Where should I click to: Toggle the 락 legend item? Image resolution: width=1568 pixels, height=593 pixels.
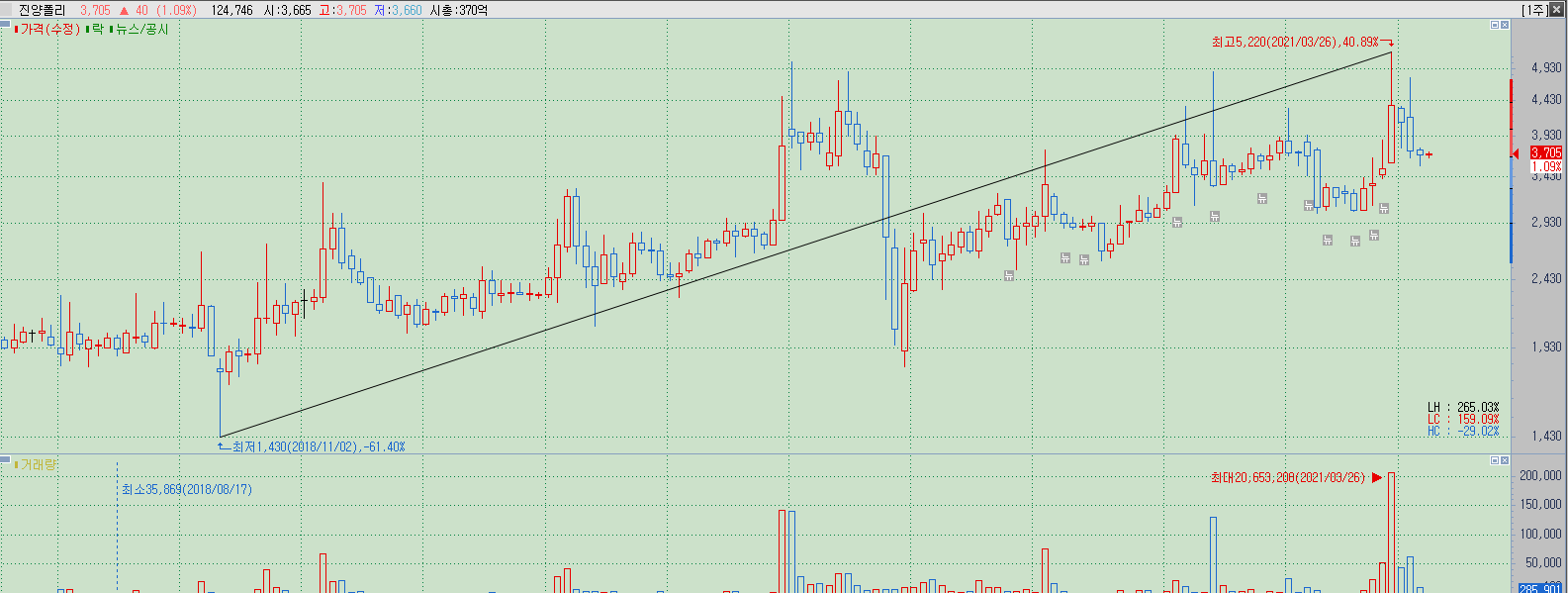pos(95,29)
